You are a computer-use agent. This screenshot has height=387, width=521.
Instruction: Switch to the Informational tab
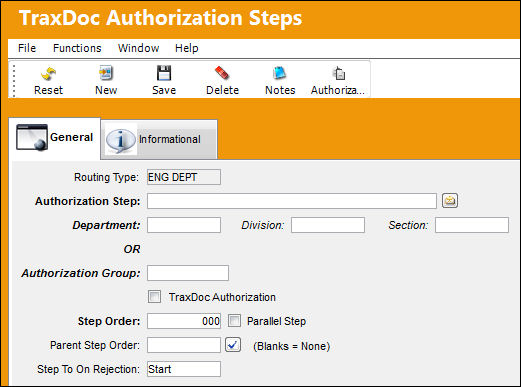(159, 139)
